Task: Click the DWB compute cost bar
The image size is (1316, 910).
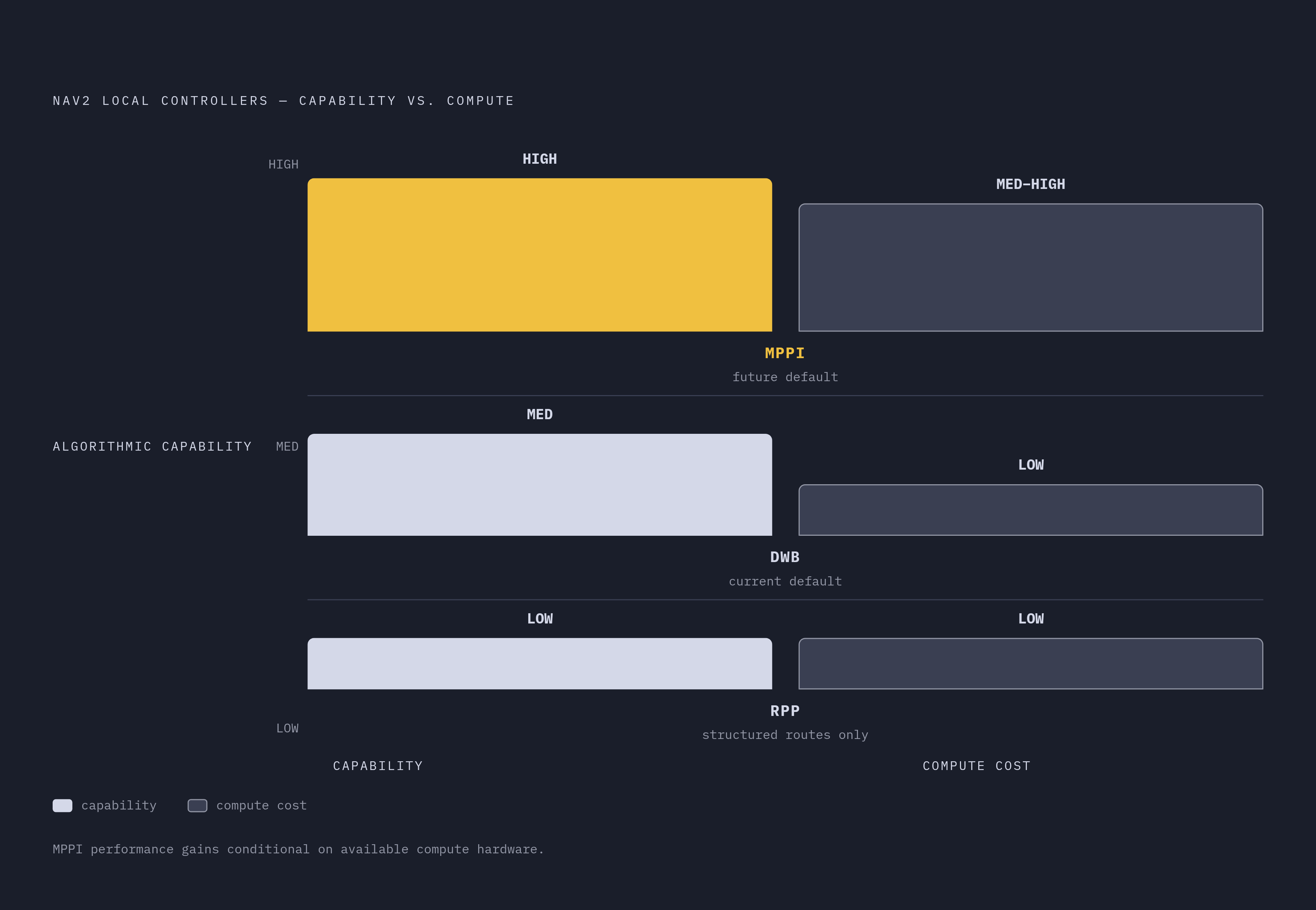Action: tap(1031, 510)
